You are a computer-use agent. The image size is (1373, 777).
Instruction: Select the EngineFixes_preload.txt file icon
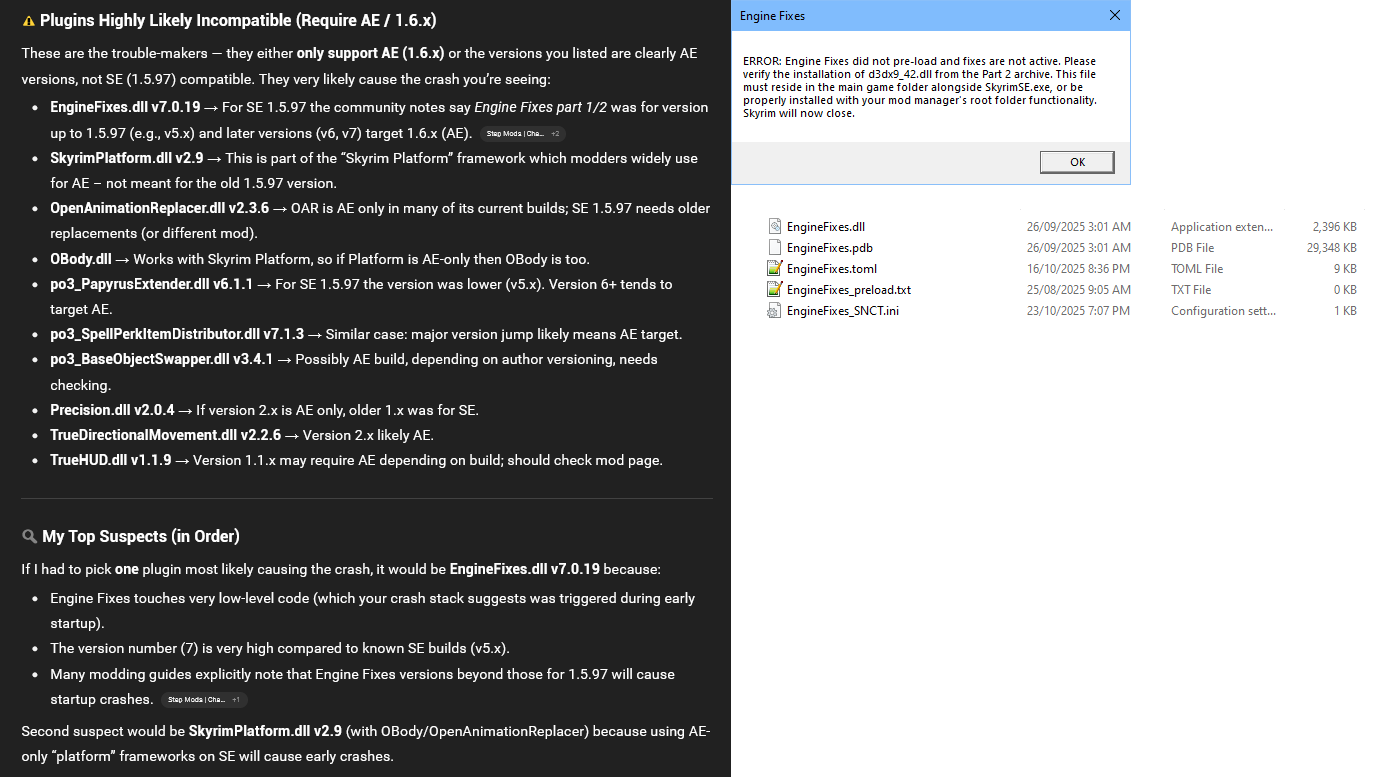click(774, 289)
